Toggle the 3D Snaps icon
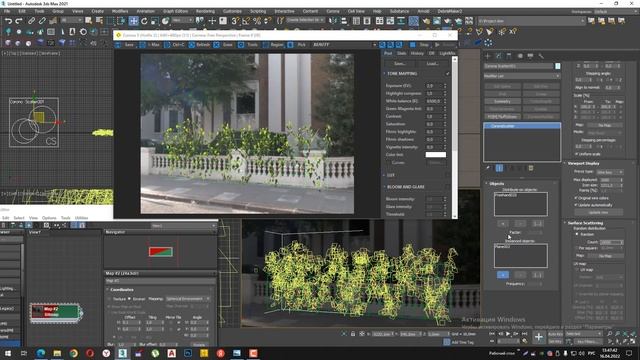640x360 pixels. pyautogui.click(x=235, y=20)
